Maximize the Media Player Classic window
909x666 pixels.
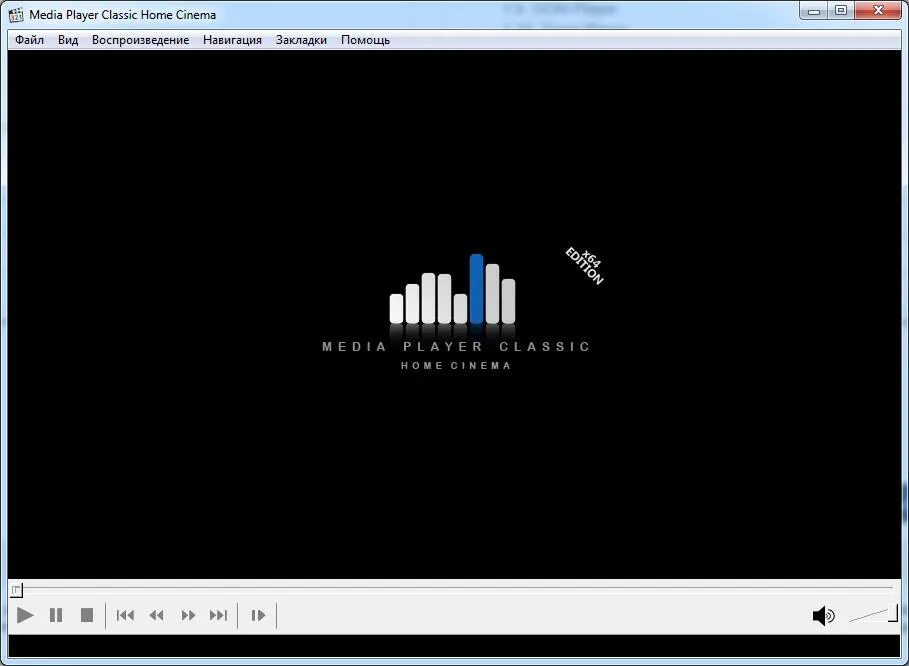click(x=841, y=10)
